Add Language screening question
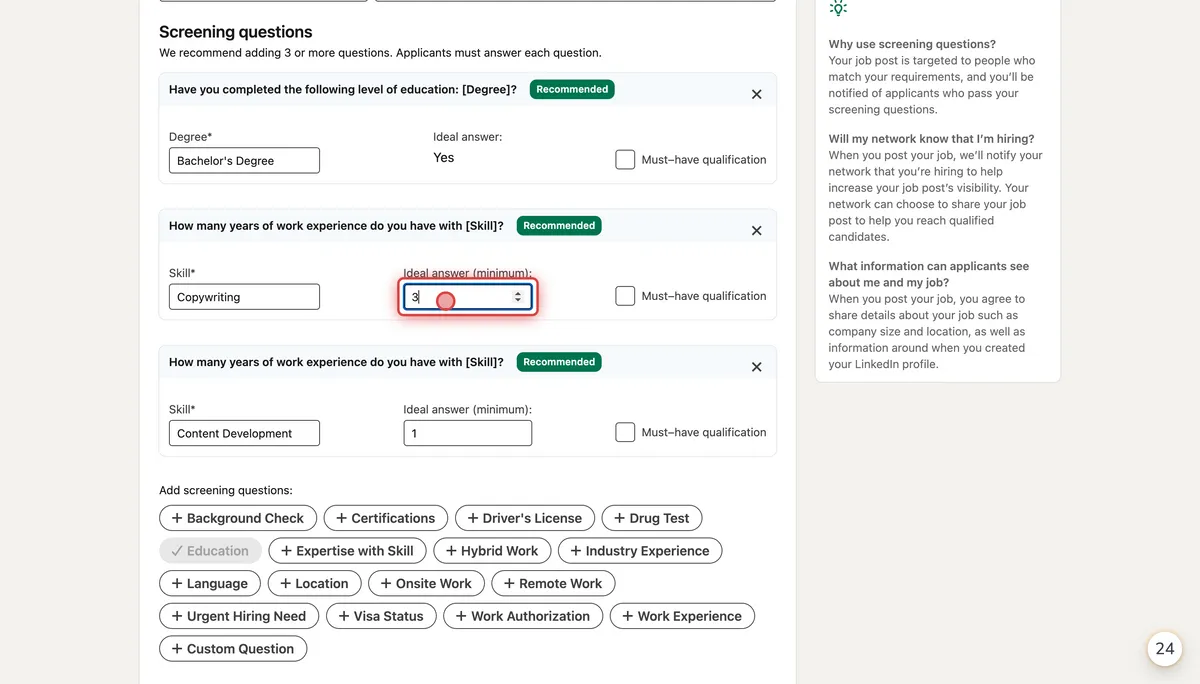Viewport: 1200px width, 684px height. pos(210,583)
